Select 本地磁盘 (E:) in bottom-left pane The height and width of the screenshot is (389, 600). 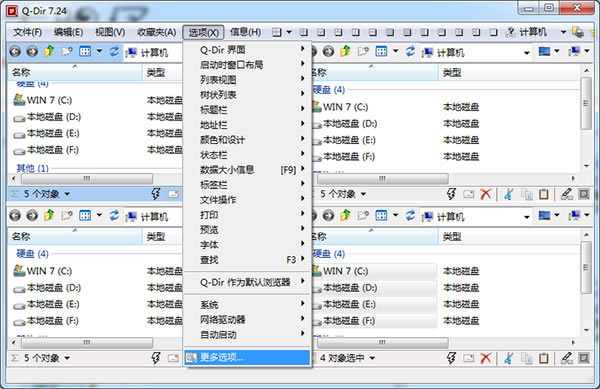coord(46,304)
